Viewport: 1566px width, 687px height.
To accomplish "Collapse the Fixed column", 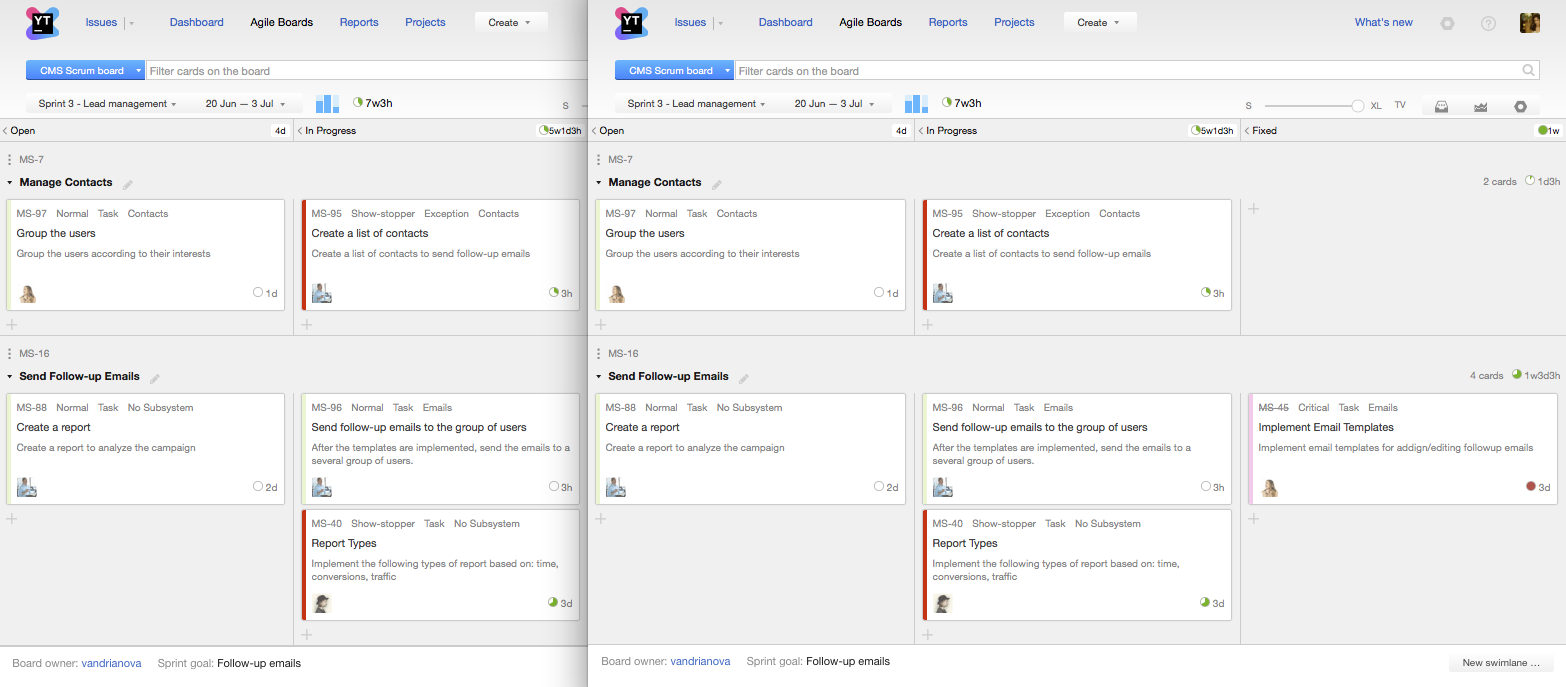I will 1245,131.
